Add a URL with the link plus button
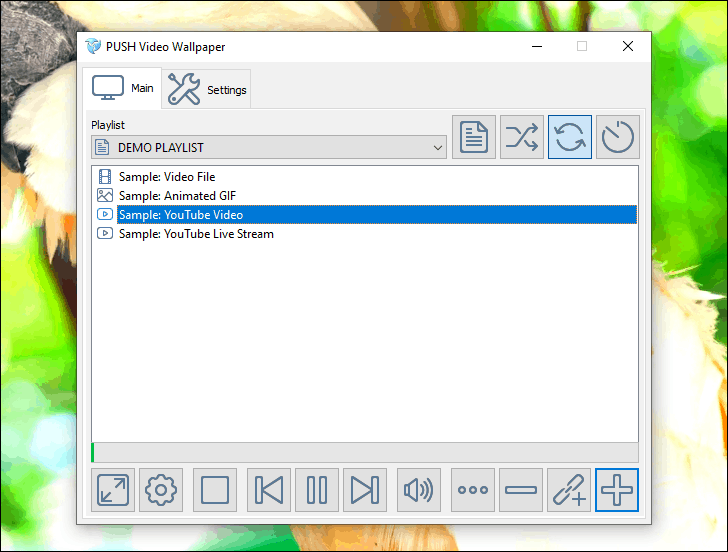Image resolution: width=728 pixels, height=552 pixels. coord(569,490)
